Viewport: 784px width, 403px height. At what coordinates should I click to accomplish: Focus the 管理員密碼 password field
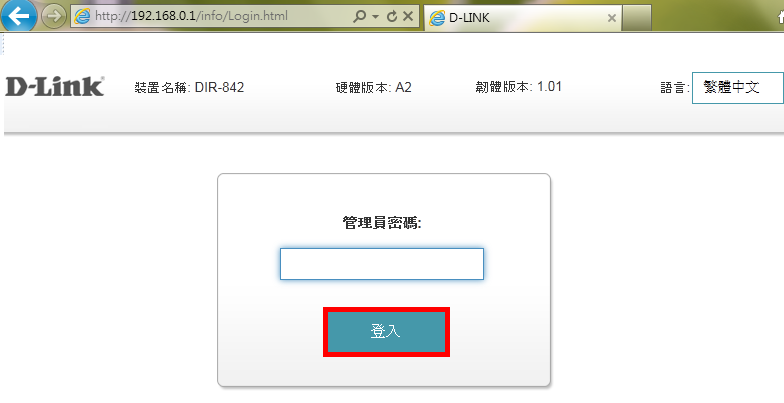(x=382, y=264)
